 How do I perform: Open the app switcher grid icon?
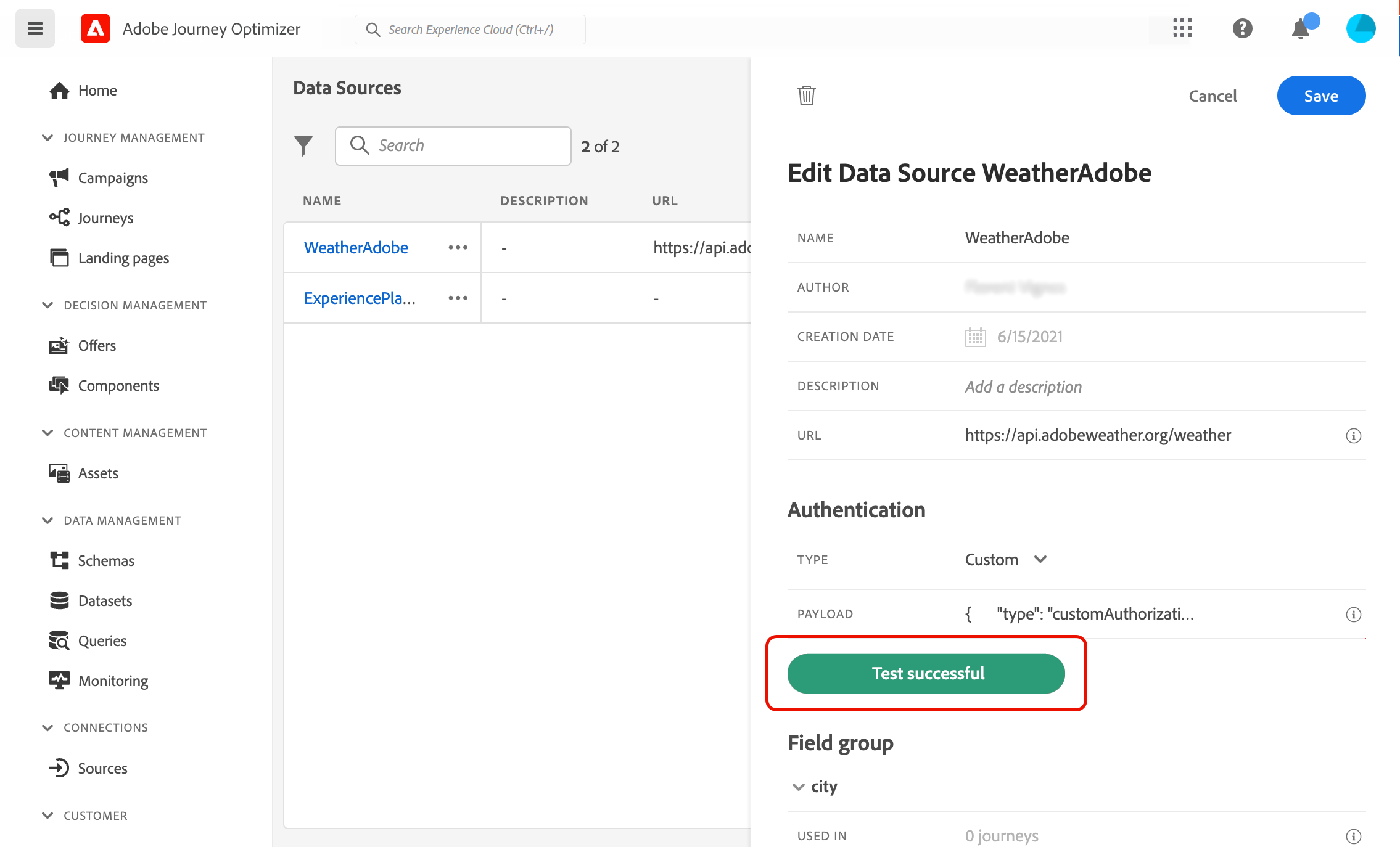[1182, 28]
